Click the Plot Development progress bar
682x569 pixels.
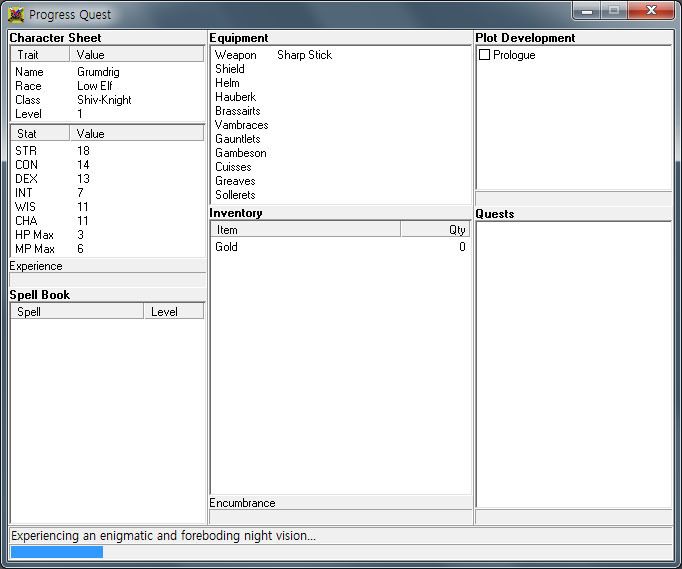tap(574, 198)
